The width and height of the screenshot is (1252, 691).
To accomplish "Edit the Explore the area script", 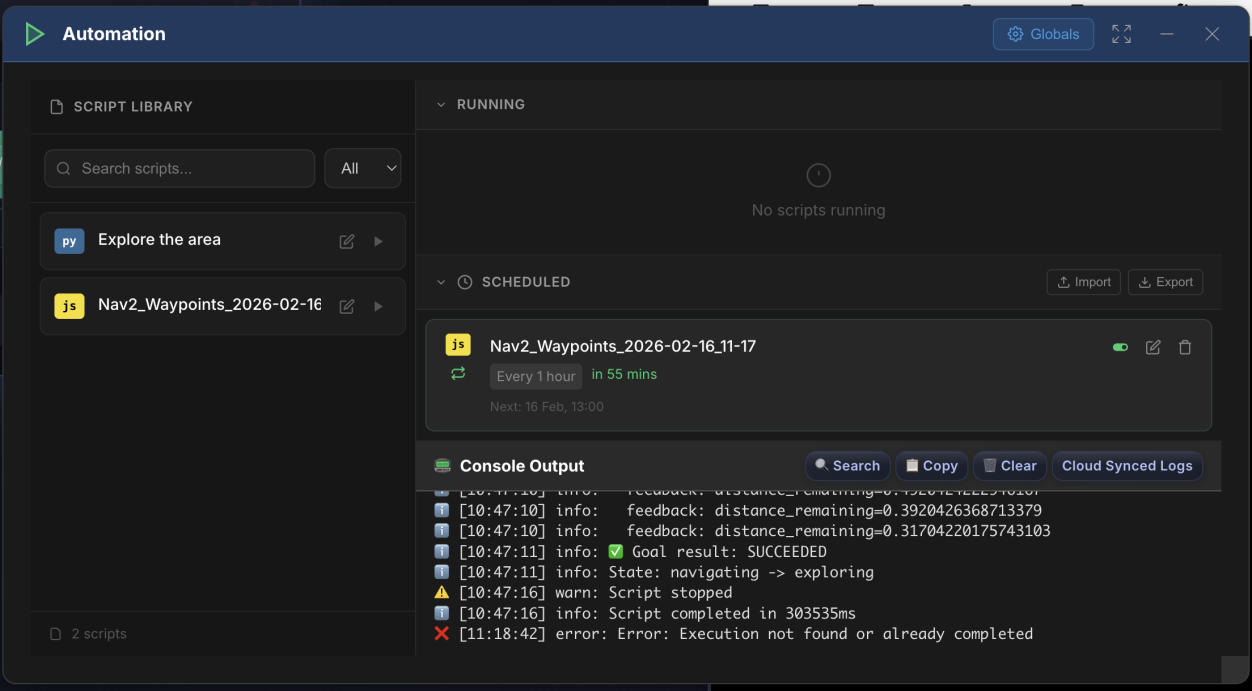I will 346,240.
